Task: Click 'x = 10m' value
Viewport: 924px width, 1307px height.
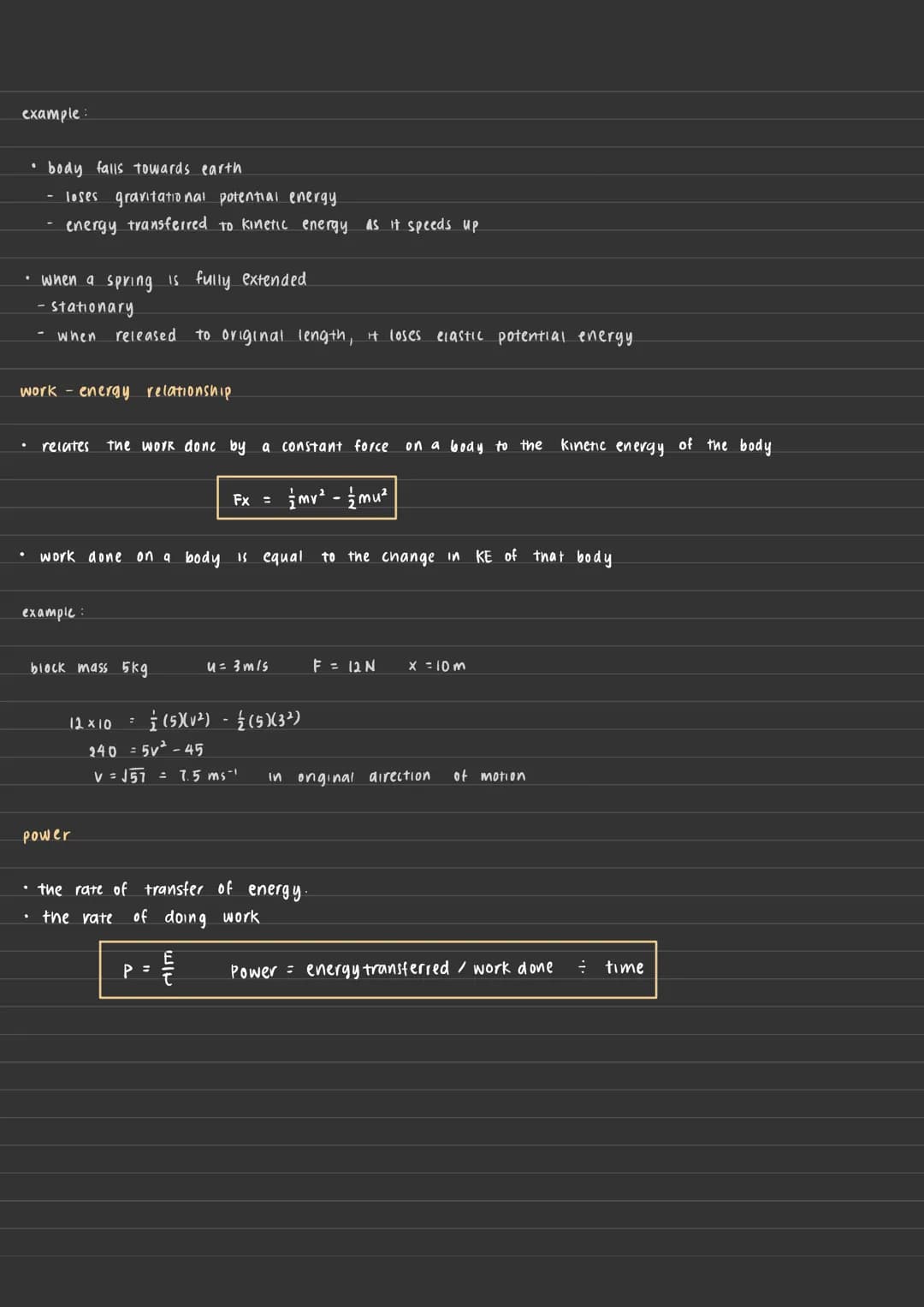Action: [437, 666]
